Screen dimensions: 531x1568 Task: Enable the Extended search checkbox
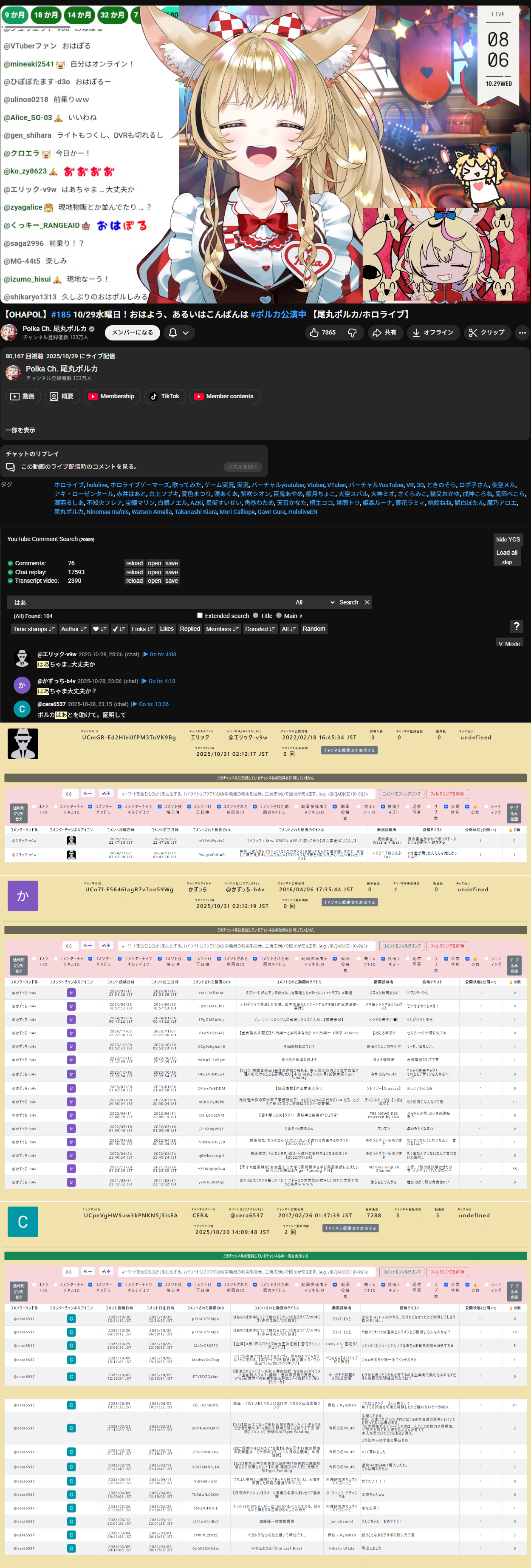200,615
